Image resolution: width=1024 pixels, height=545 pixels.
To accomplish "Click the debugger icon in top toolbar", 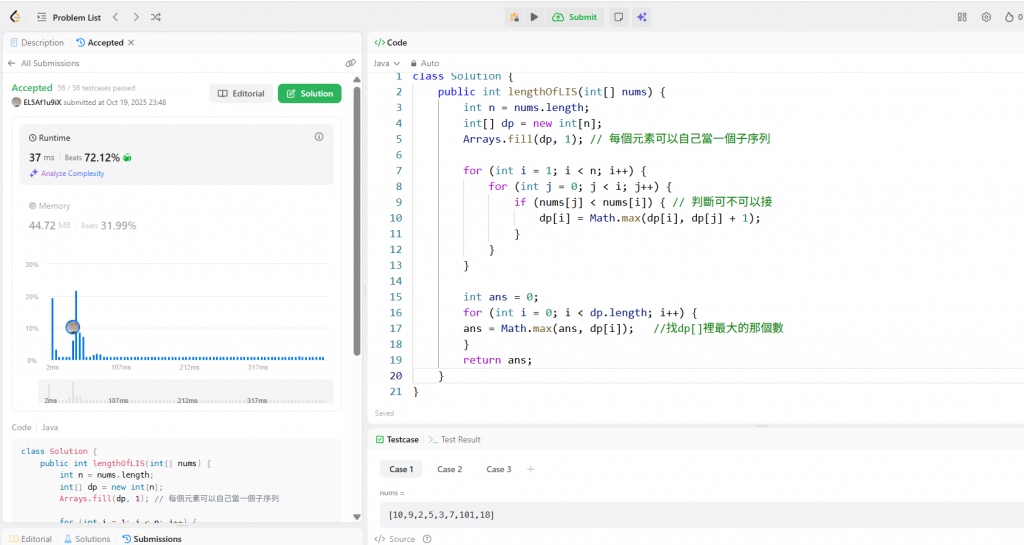I will point(515,17).
